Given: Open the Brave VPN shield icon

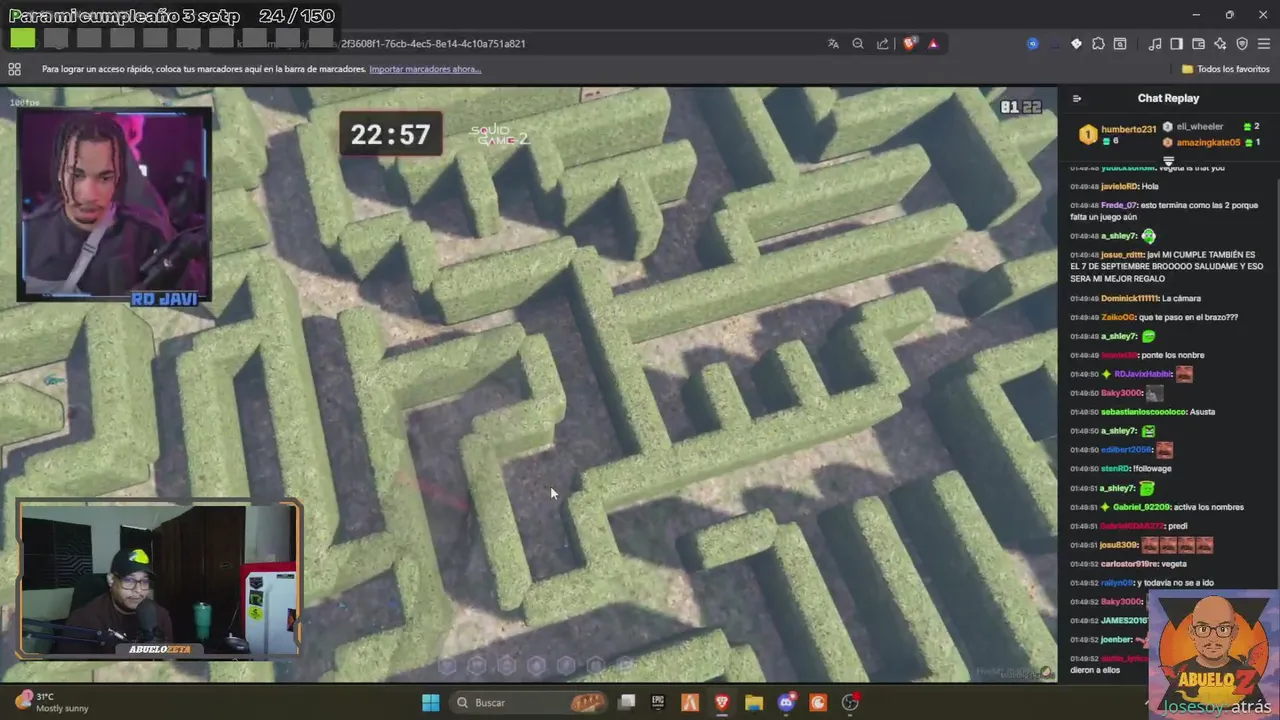Looking at the screenshot, I should (x=1242, y=44).
